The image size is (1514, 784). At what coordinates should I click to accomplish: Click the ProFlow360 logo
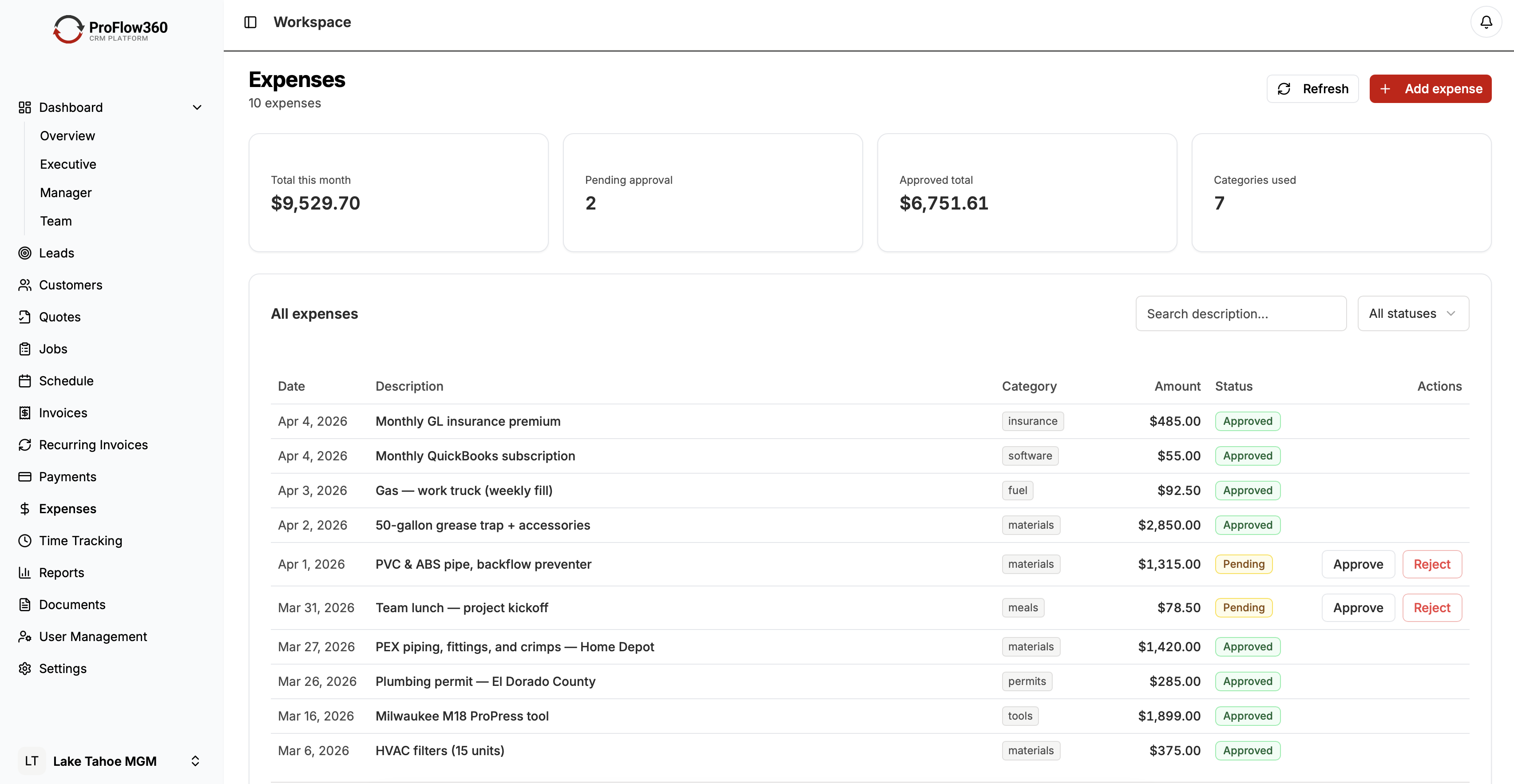[110, 29]
